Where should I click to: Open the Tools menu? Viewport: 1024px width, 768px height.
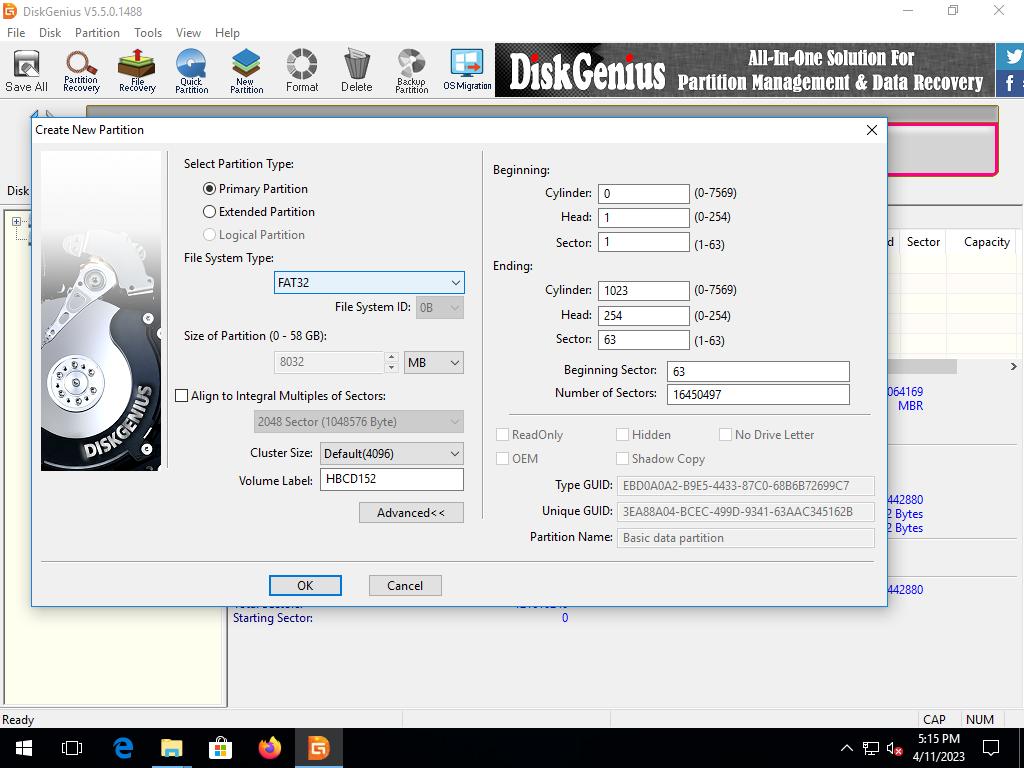pyautogui.click(x=148, y=32)
